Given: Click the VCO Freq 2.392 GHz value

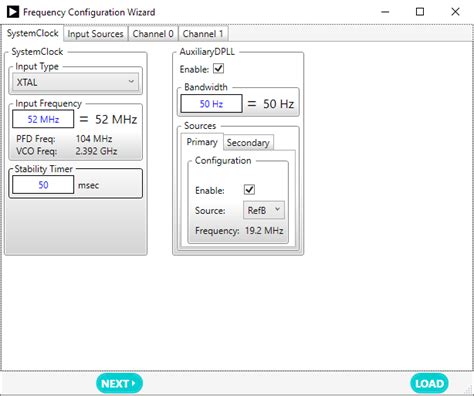Looking at the screenshot, I should tap(96, 151).
